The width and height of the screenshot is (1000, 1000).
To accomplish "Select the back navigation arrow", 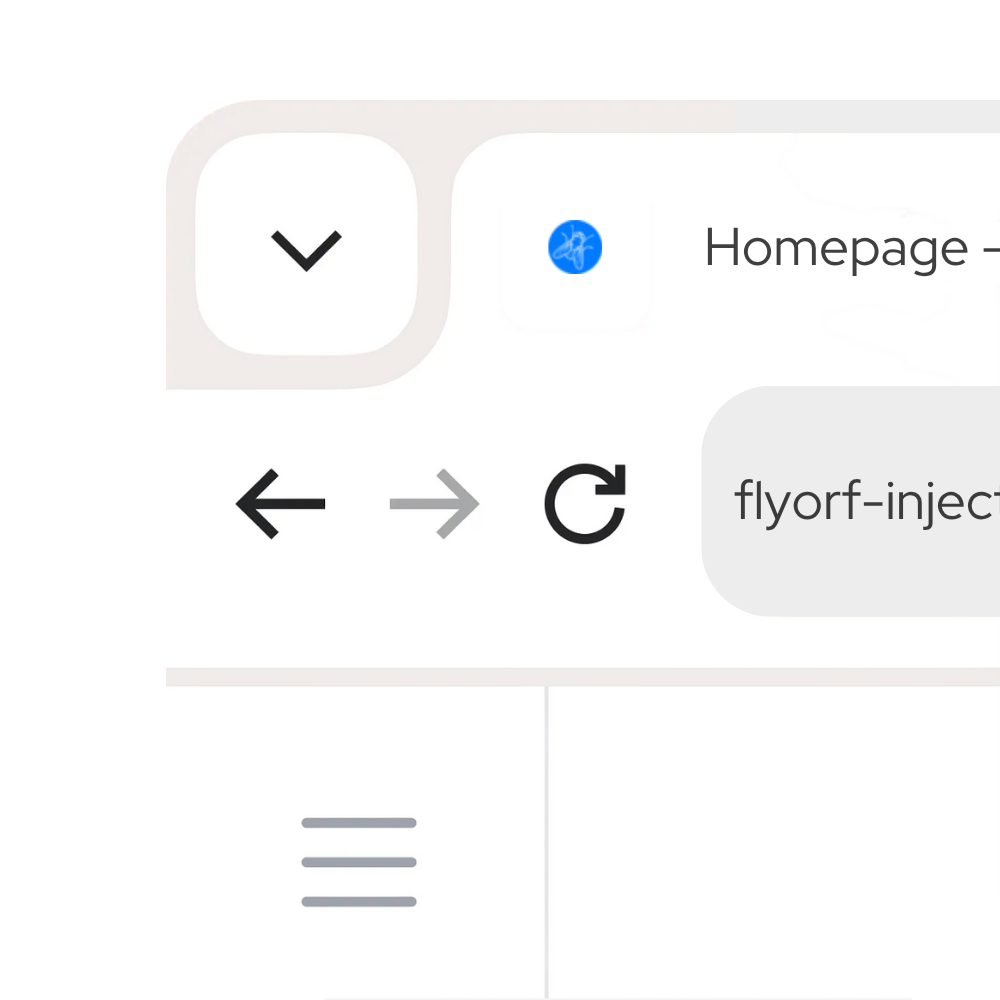I will (281, 504).
